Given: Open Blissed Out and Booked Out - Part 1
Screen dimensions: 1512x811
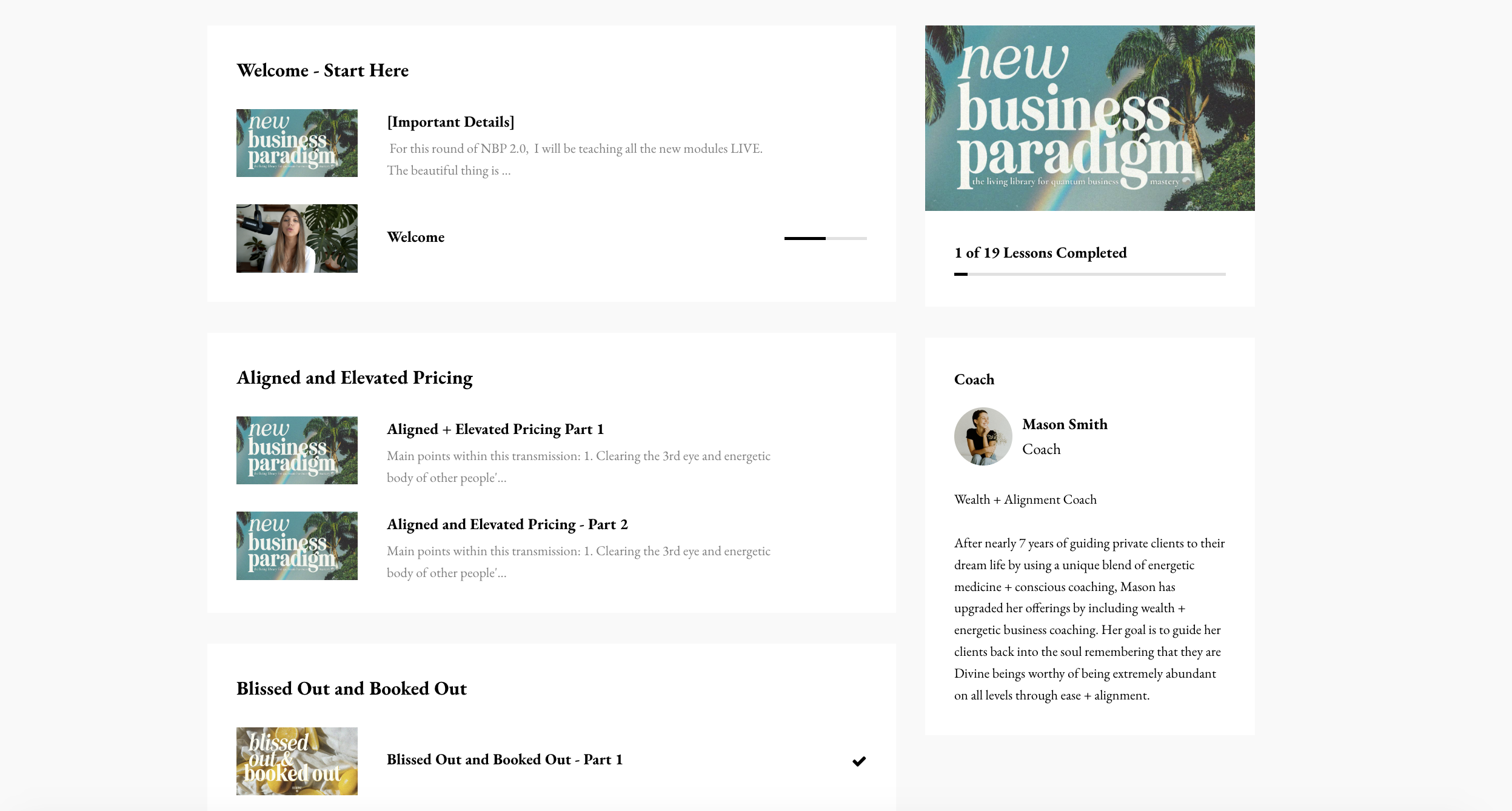Looking at the screenshot, I should pos(505,759).
